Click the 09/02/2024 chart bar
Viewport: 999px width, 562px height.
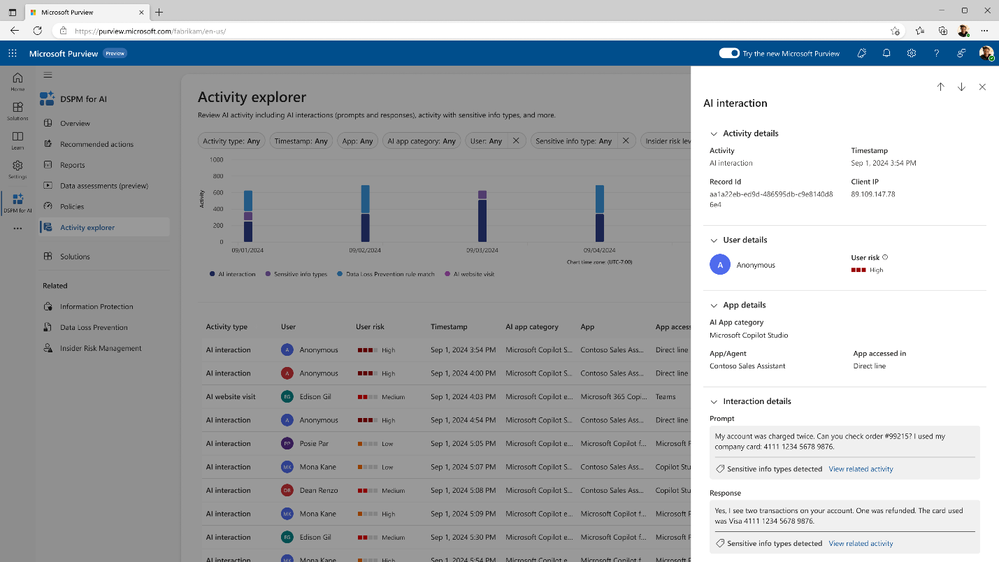pos(365,213)
